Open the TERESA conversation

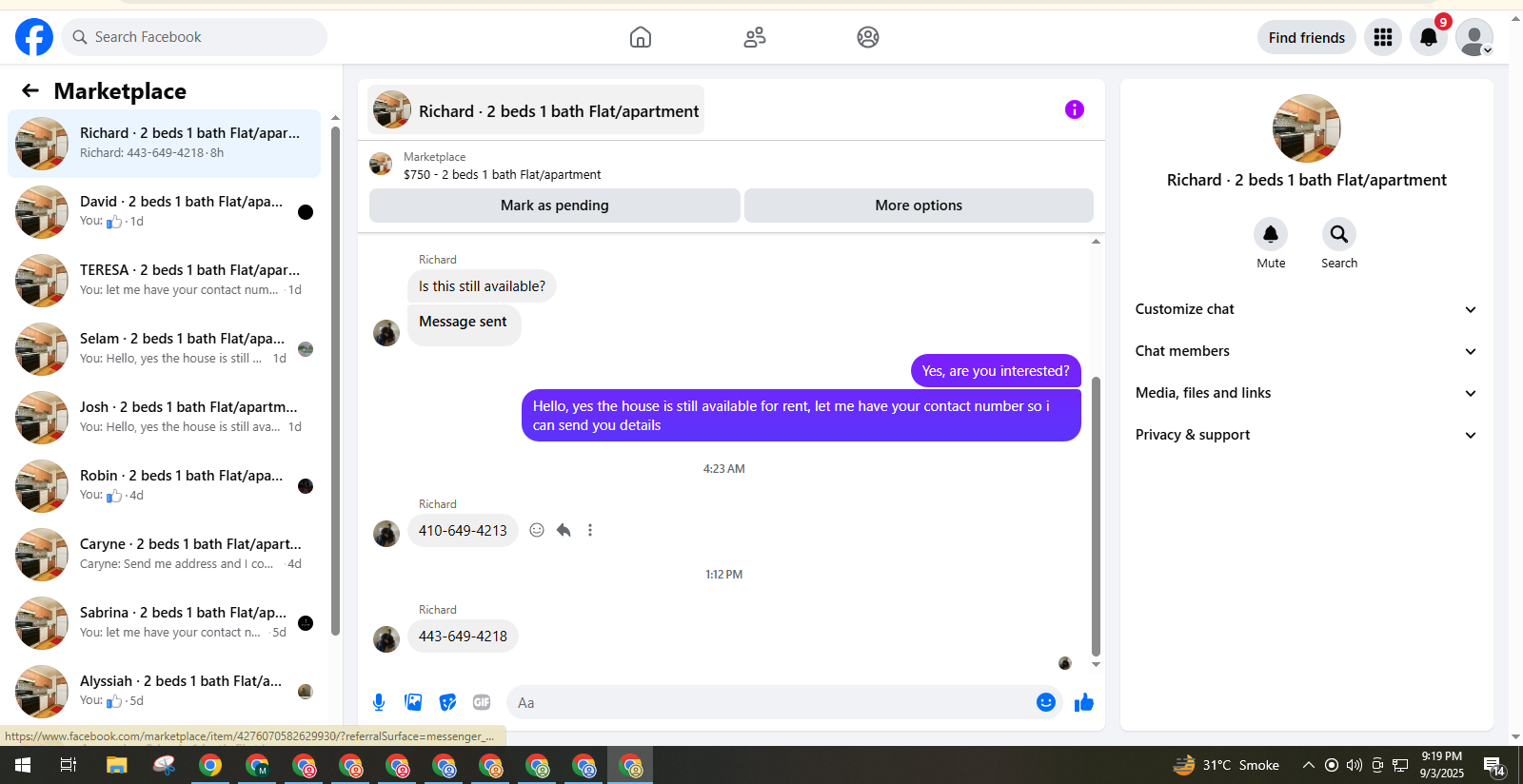(164, 281)
